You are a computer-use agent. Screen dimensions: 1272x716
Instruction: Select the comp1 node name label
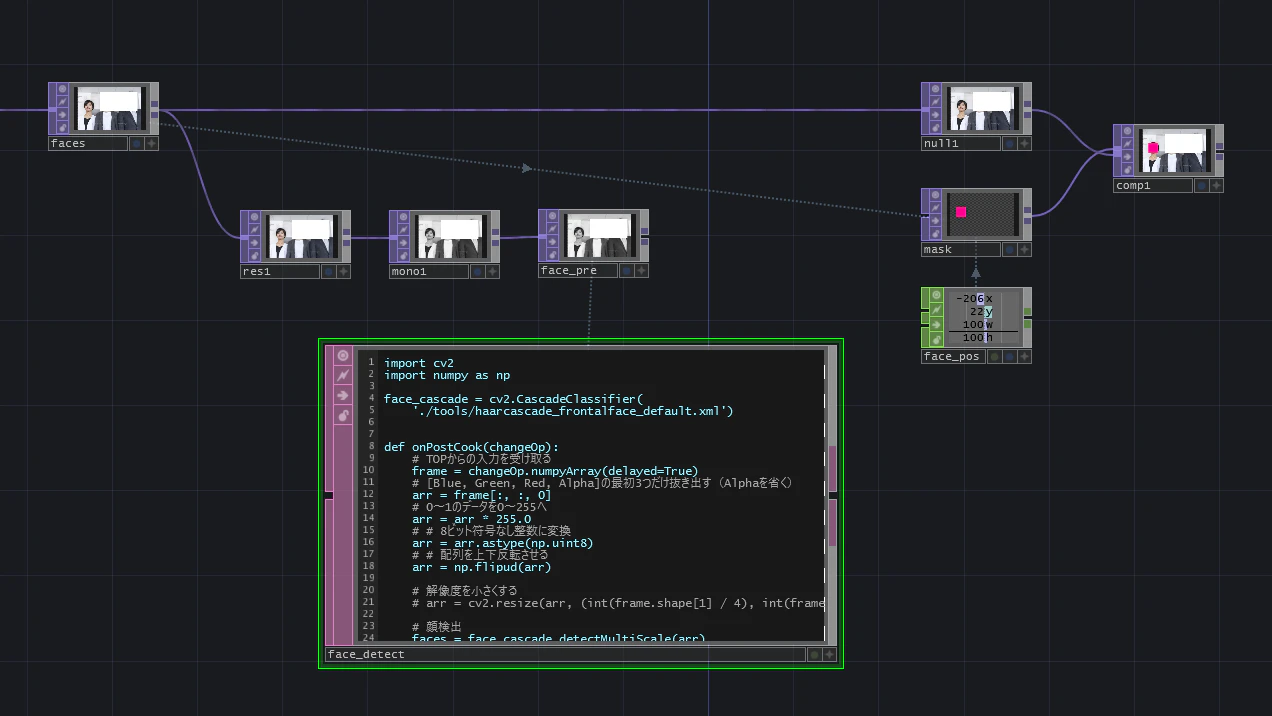(x=1153, y=185)
